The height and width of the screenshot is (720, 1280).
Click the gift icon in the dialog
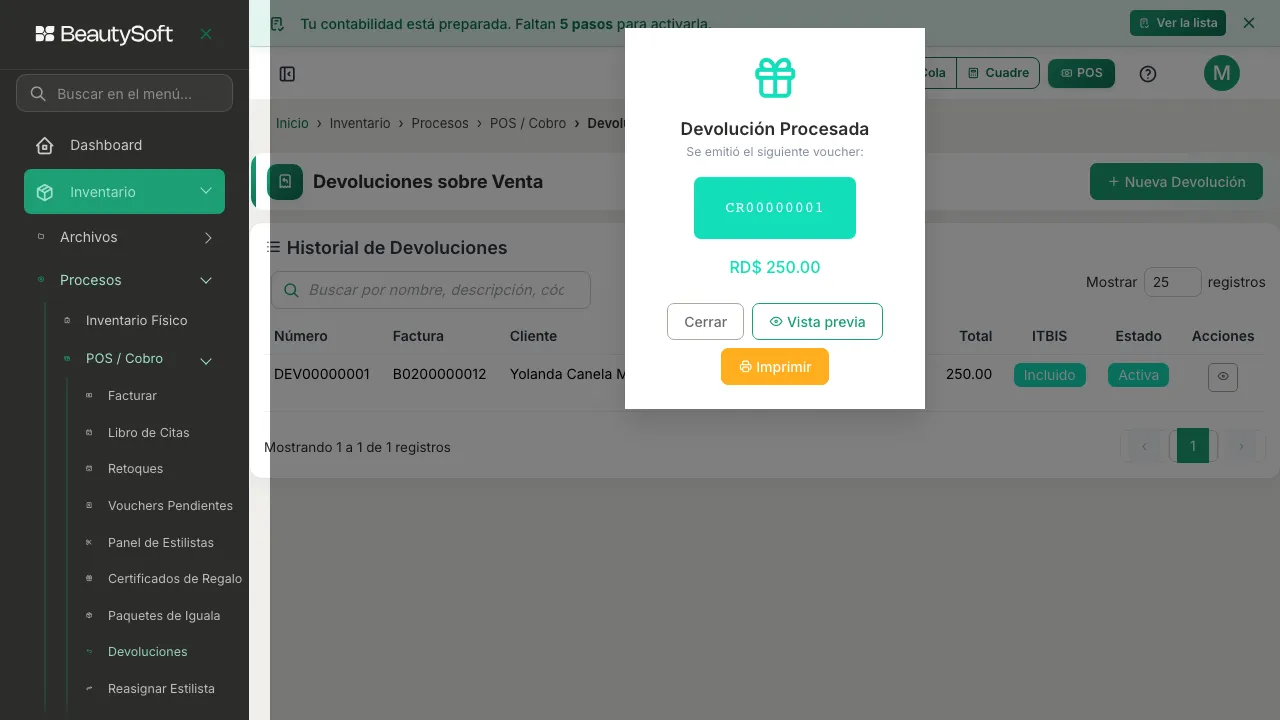pos(775,78)
